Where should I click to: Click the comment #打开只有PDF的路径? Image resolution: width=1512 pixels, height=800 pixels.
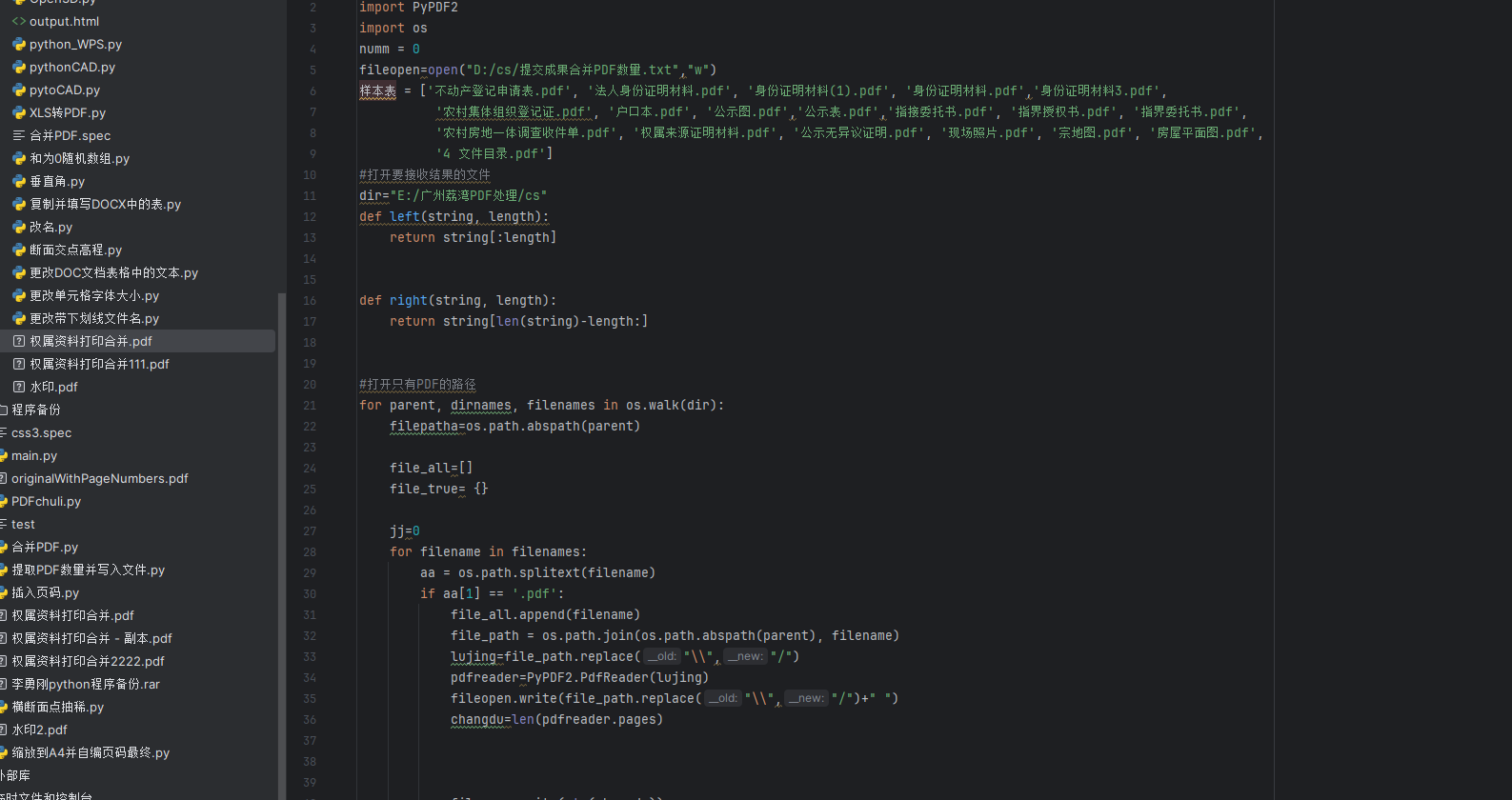pos(417,385)
